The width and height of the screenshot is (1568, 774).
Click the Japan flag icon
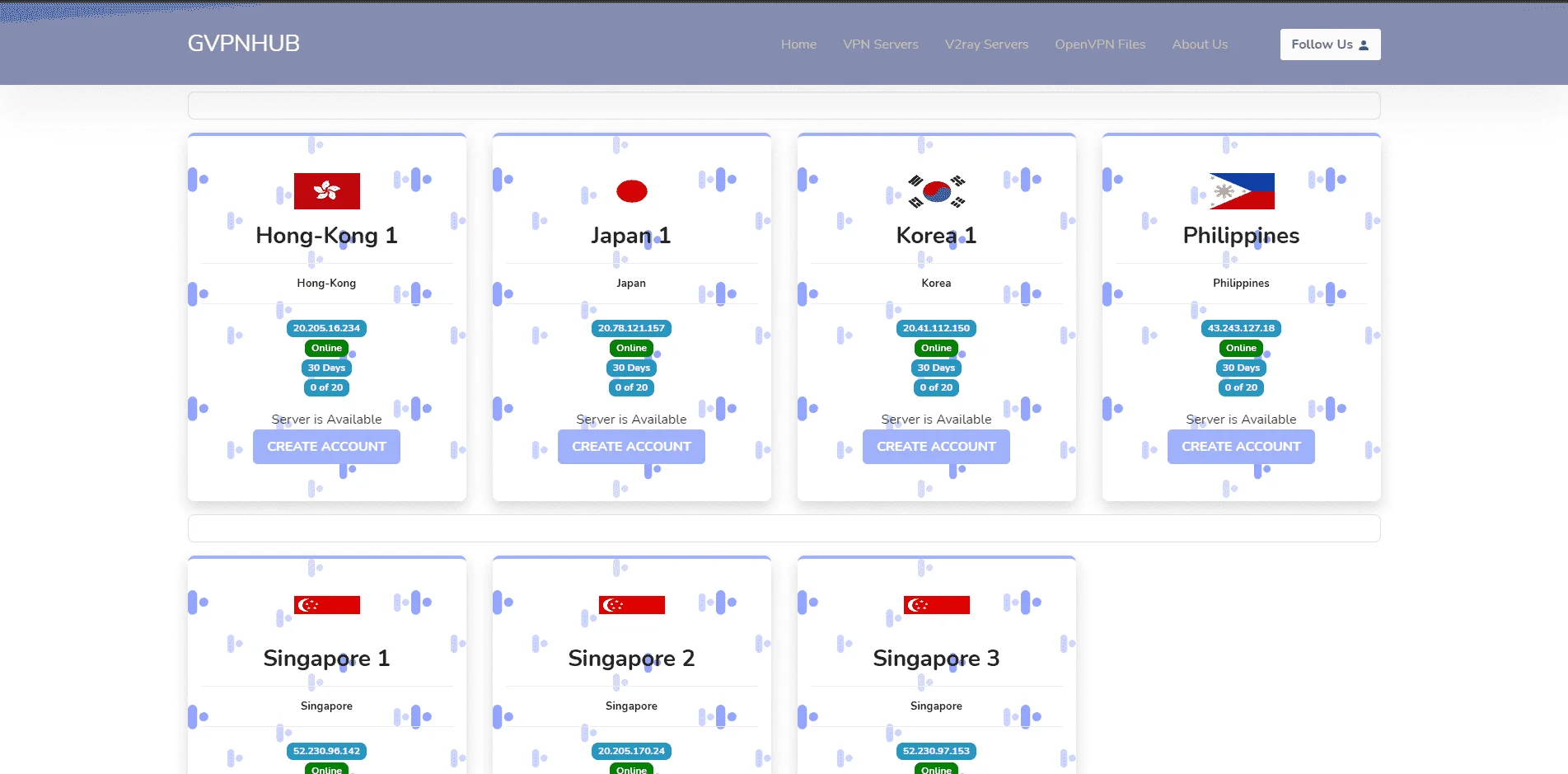click(631, 191)
